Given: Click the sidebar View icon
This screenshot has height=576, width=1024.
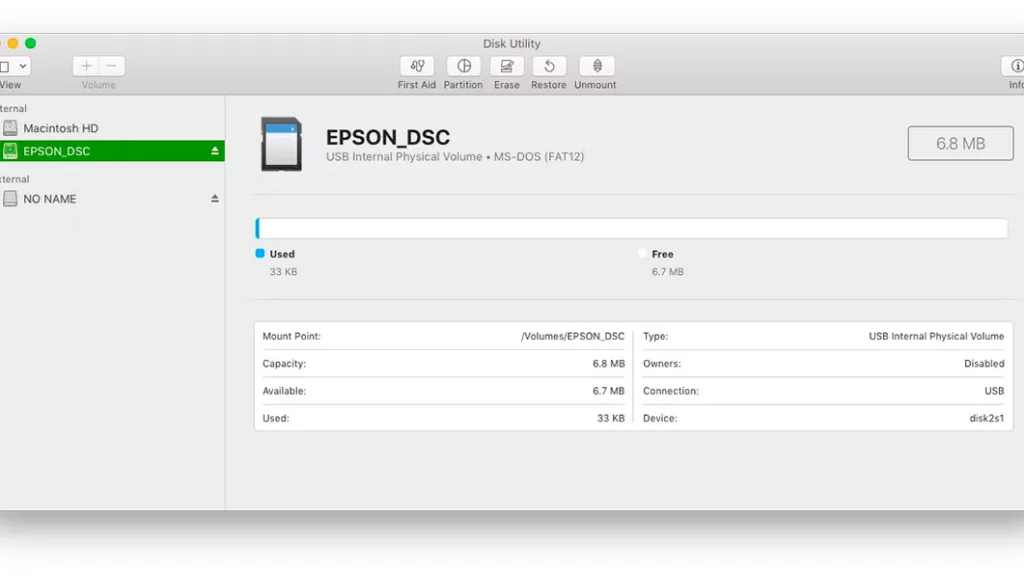Looking at the screenshot, I should tap(5, 66).
